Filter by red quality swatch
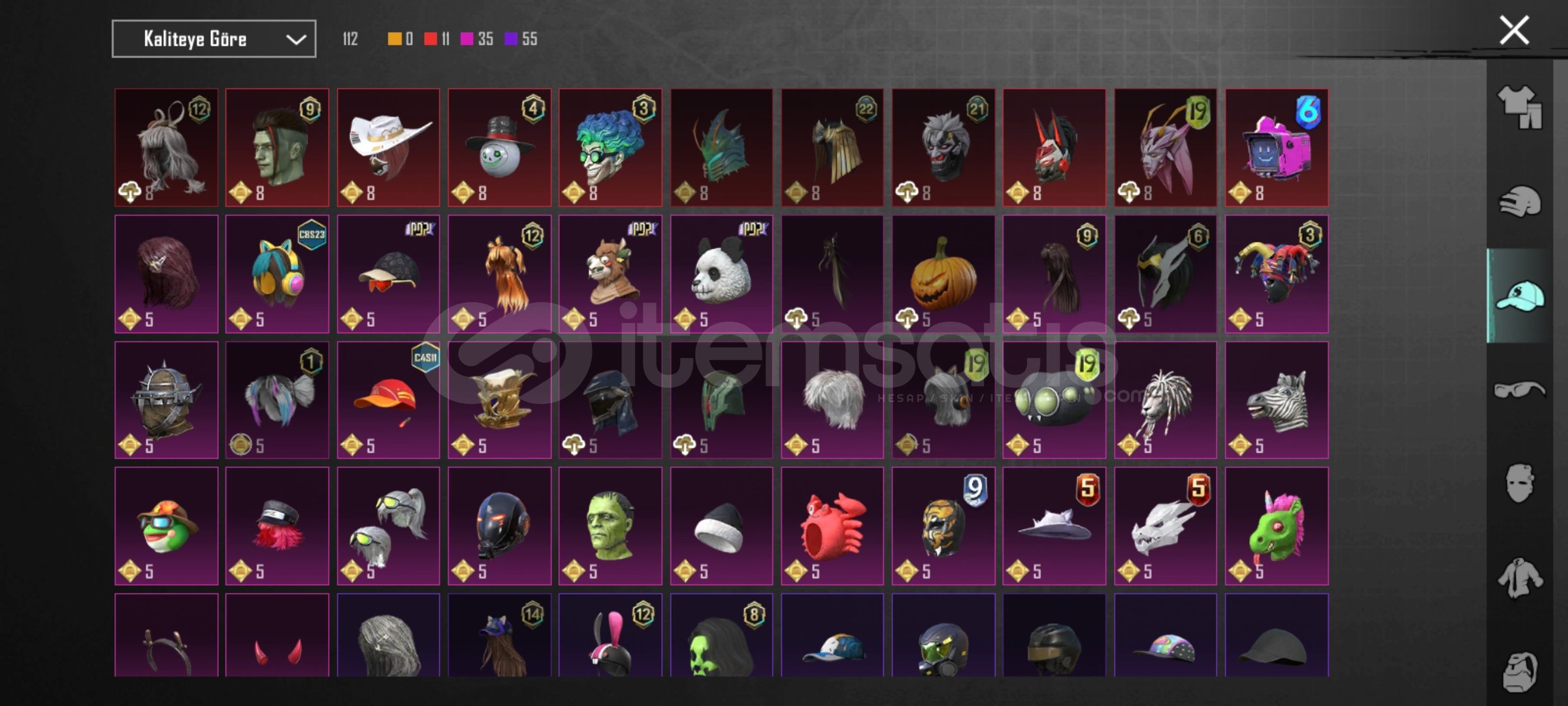 tap(430, 39)
